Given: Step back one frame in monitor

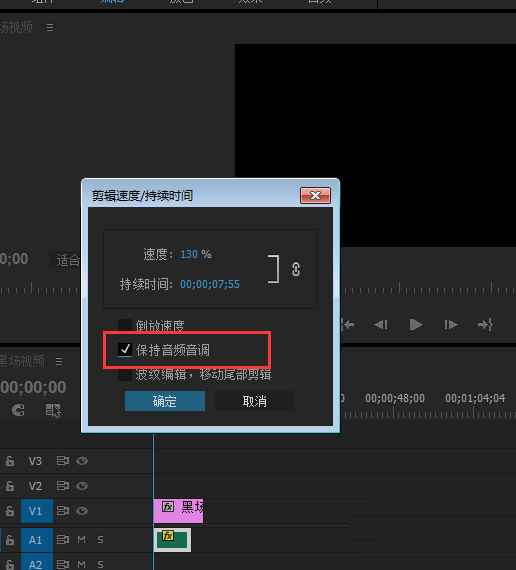Looking at the screenshot, I should point(381,324).
